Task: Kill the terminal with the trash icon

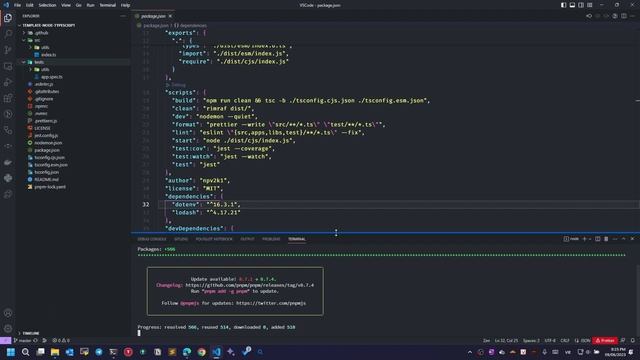Action: pos(606,239)
